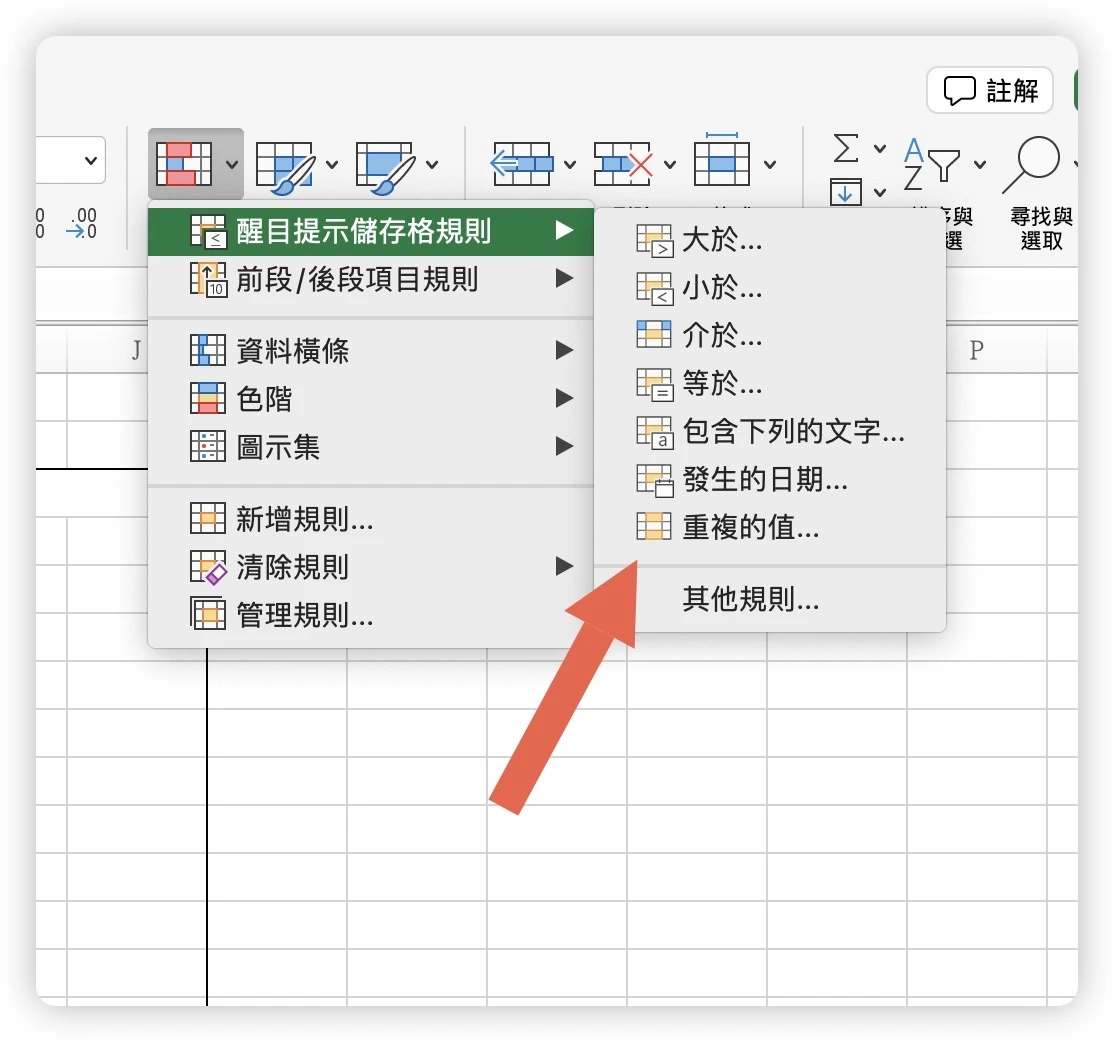Viewport: 1114px width, 1042px height.
Task: Expand the Fill dropdown arrow
Action: [x=880, y=192]
